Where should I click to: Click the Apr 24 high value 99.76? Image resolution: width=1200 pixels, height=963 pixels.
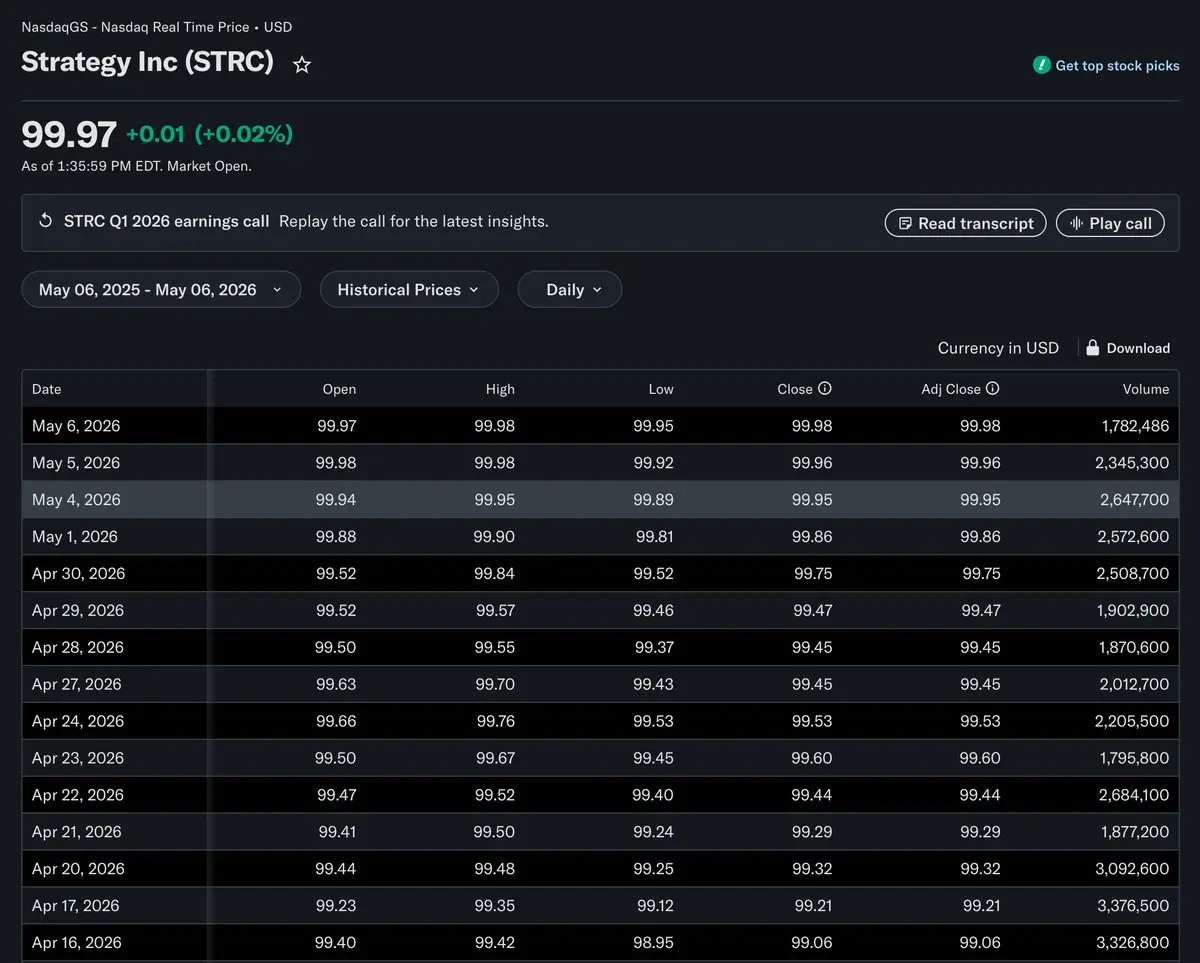(496, 722)
